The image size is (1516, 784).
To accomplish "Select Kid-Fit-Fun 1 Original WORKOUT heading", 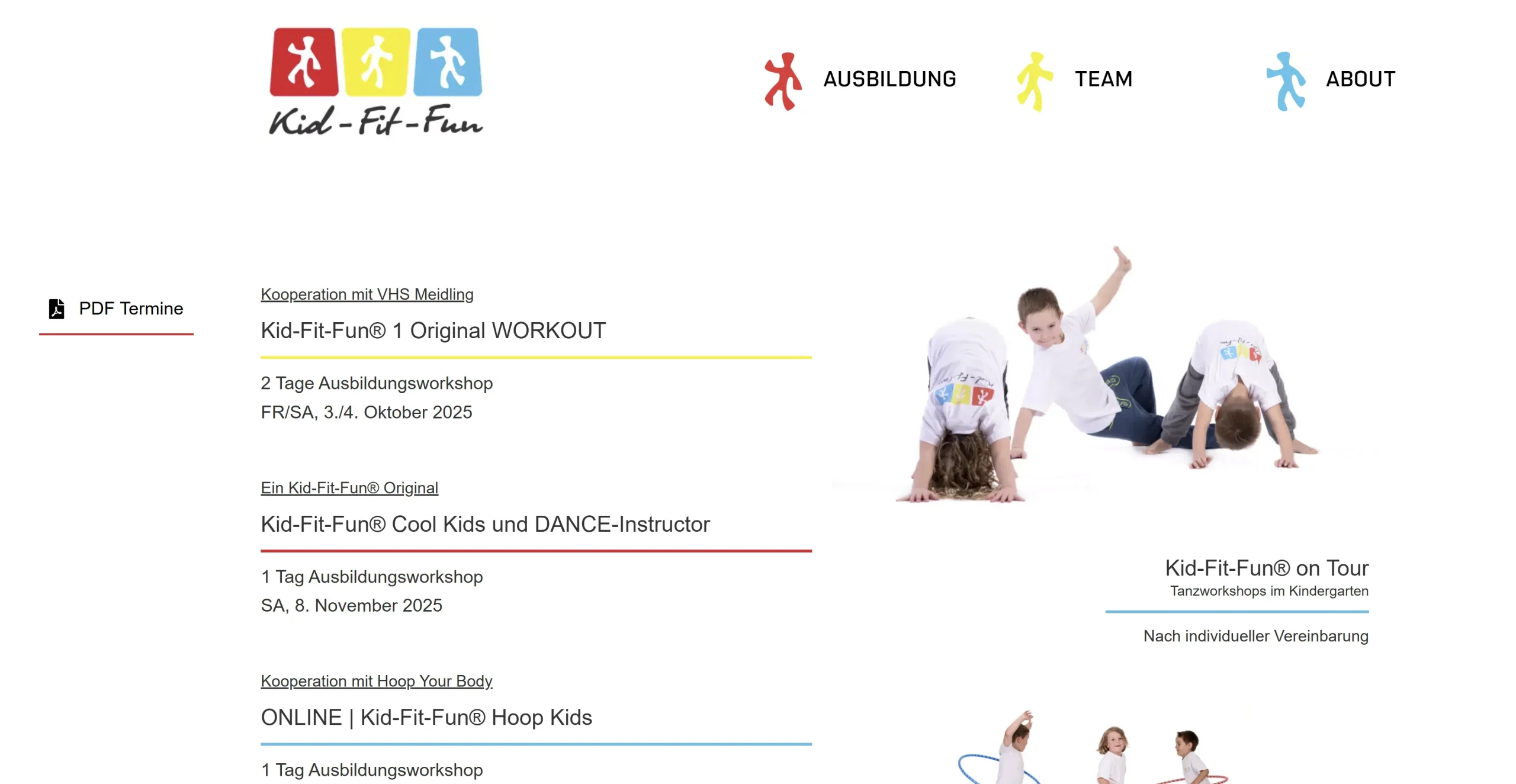I will point(433,330).
